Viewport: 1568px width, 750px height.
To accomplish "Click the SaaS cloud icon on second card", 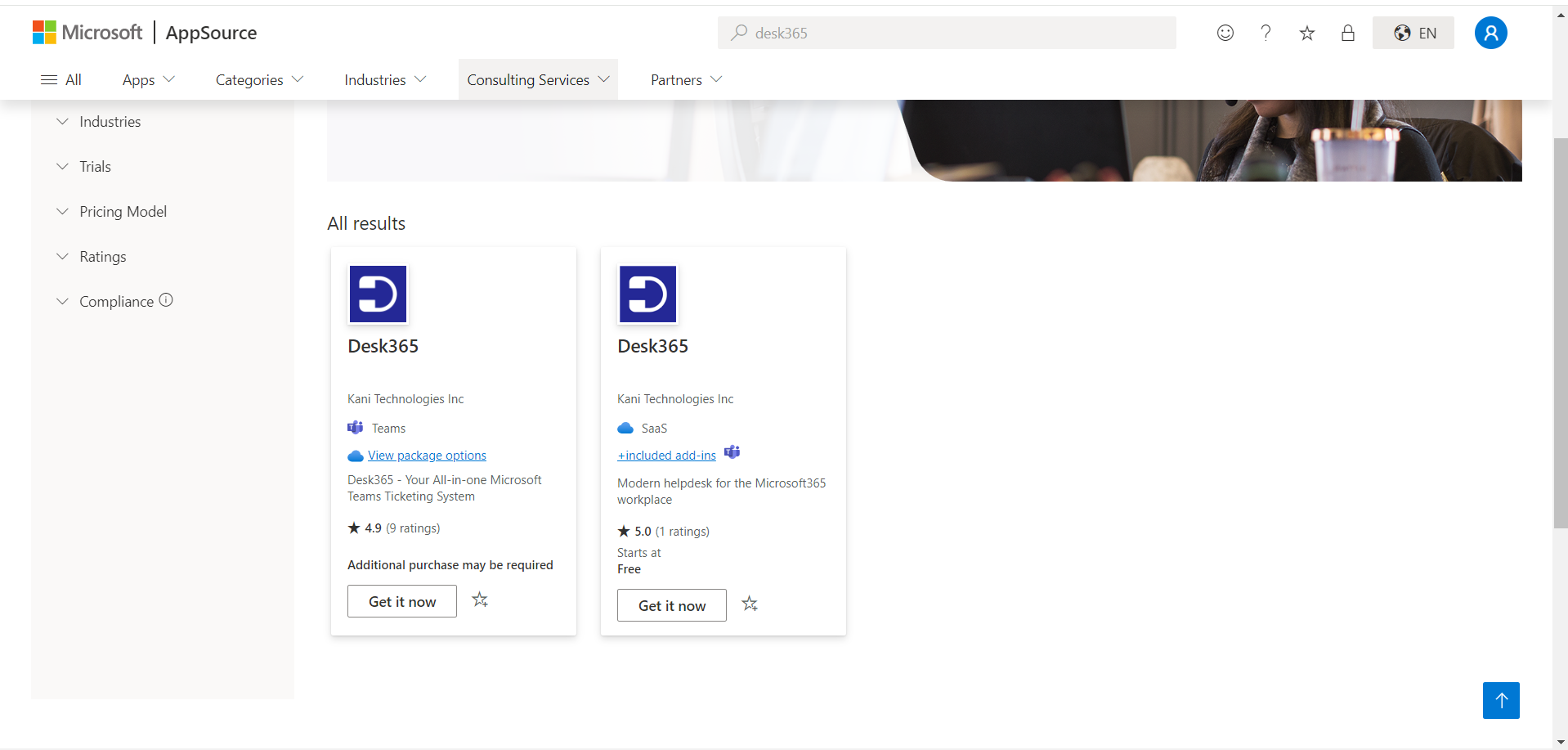I will click(x=625, y=428).
